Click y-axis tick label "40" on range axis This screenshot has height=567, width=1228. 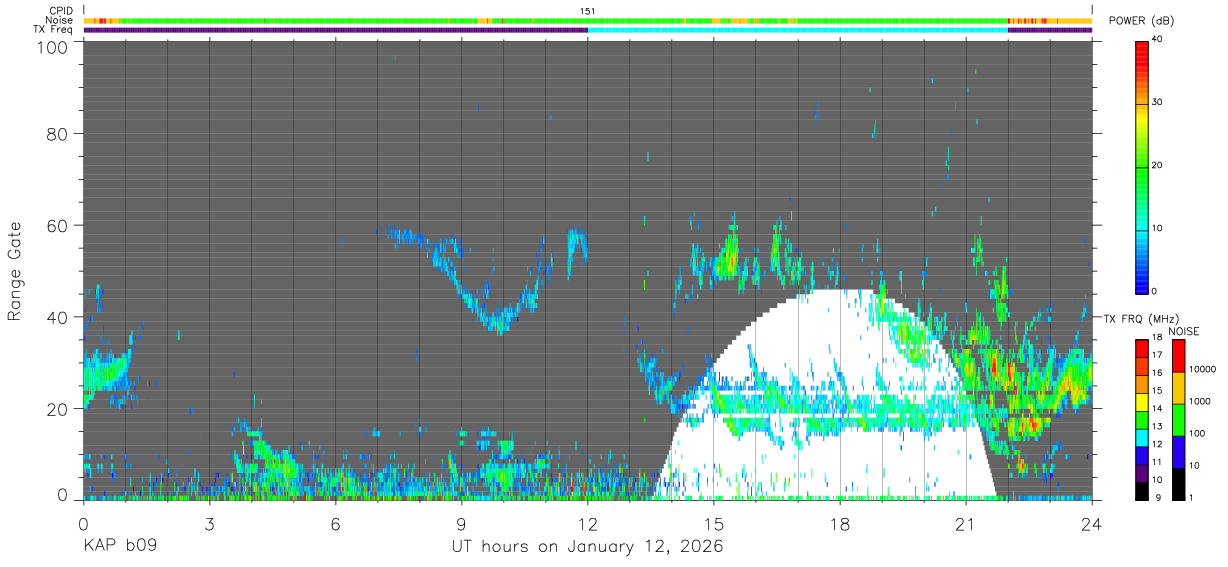pos(58,317)
